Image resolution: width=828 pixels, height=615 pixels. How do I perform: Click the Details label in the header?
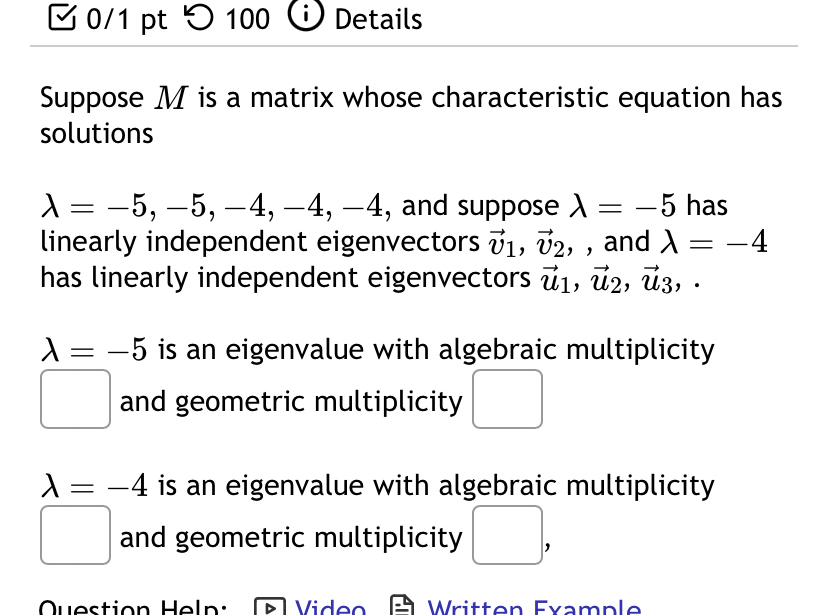[x=377, y=19]
